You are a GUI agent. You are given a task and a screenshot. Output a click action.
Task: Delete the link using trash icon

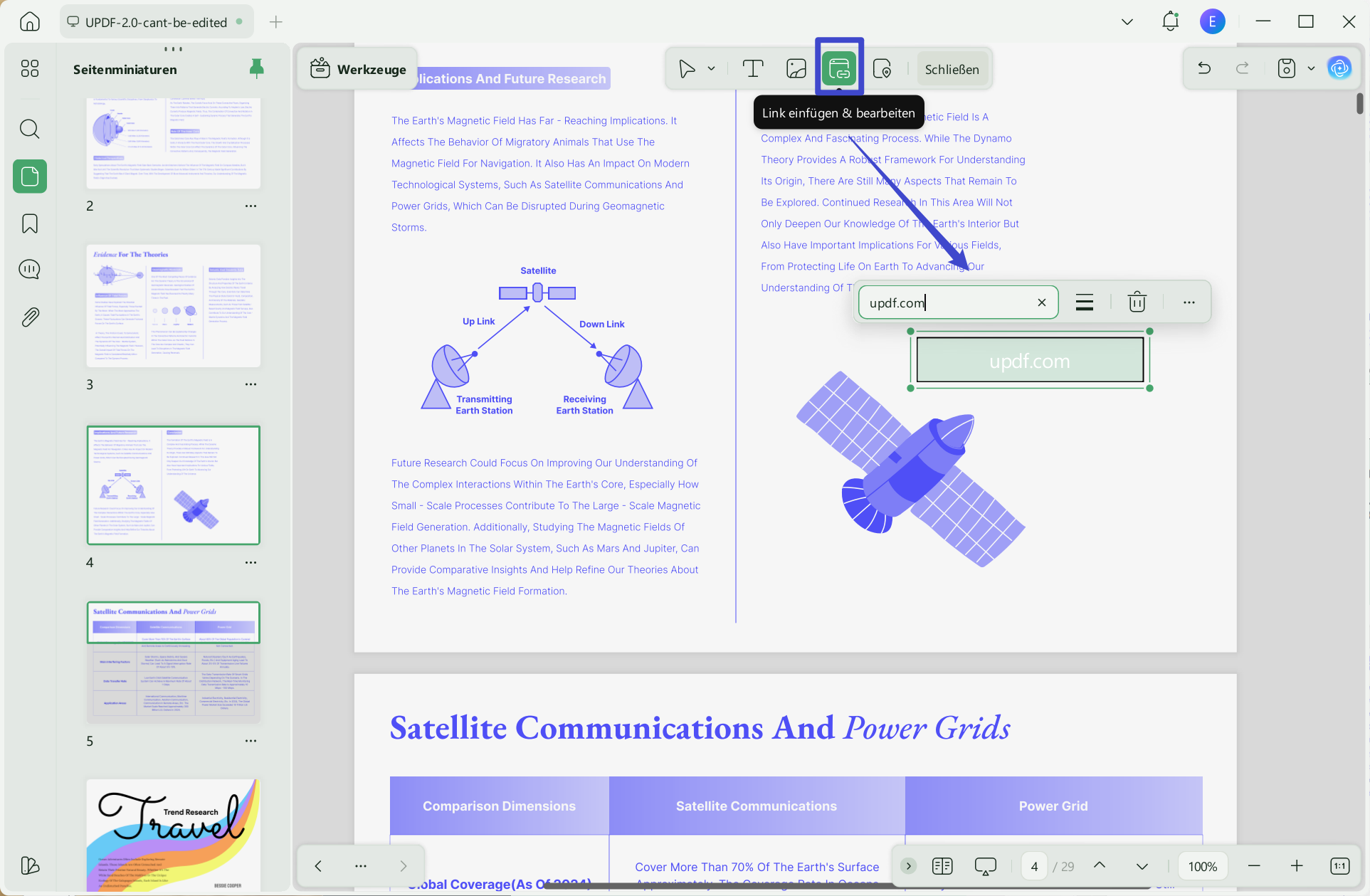pos(1137,302)
